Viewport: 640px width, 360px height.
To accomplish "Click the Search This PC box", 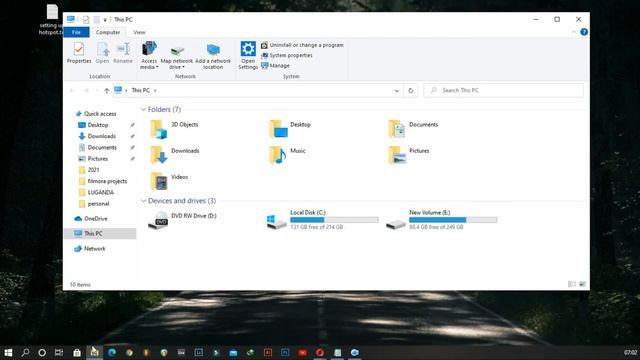I will click(504, 90).
